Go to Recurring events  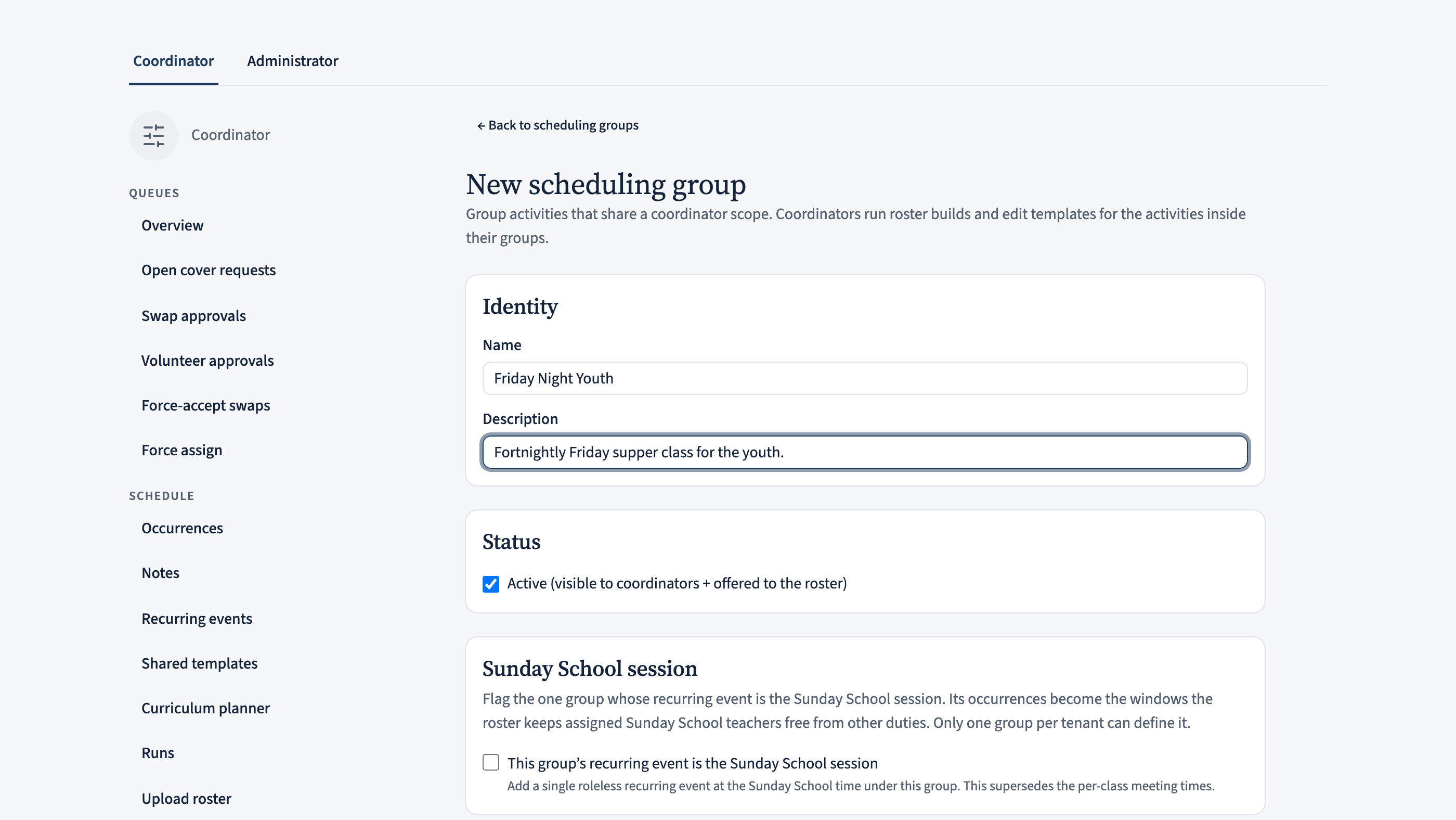click(x=196, y=618)
